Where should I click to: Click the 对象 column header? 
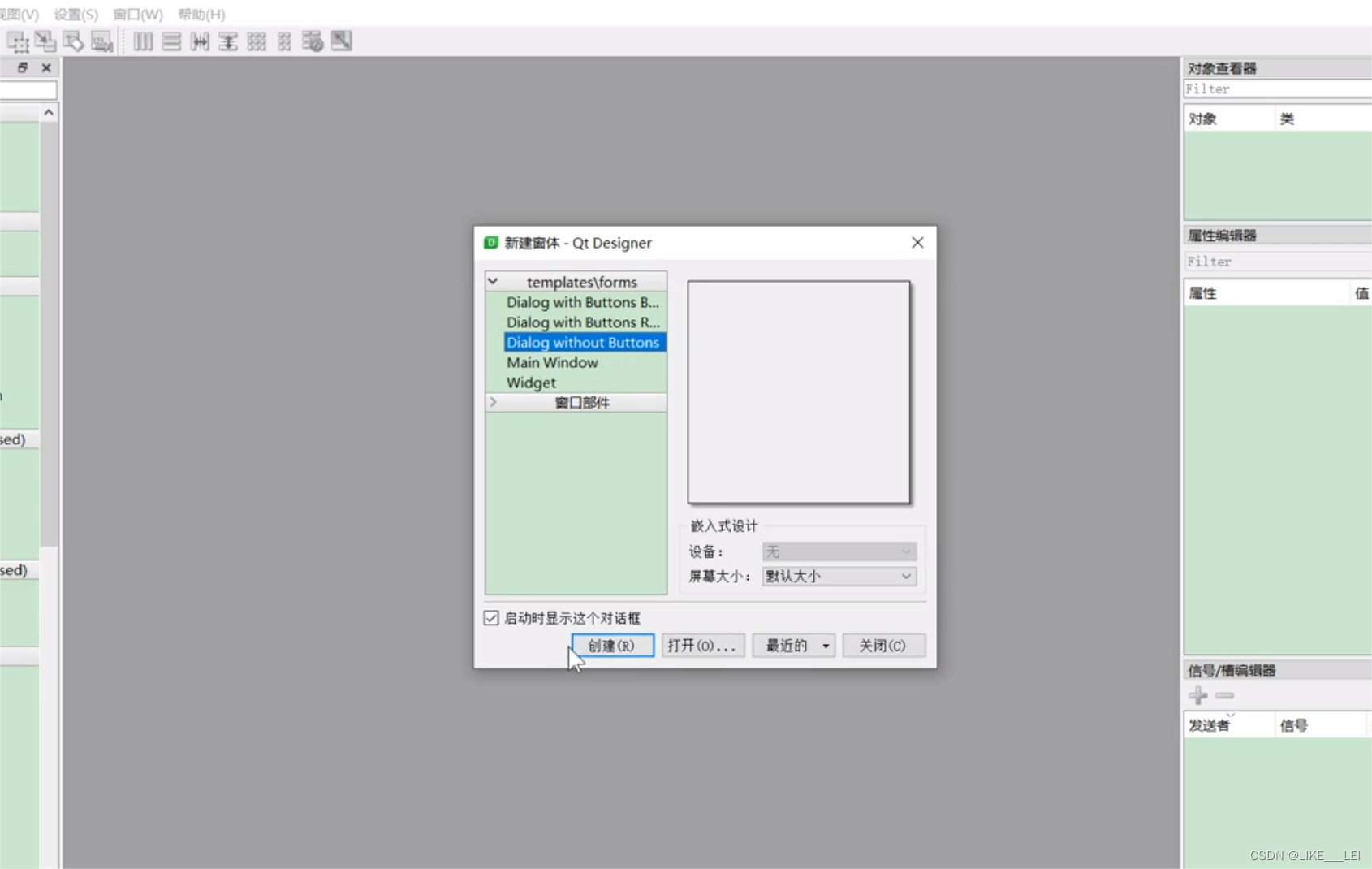point(1229,119)
